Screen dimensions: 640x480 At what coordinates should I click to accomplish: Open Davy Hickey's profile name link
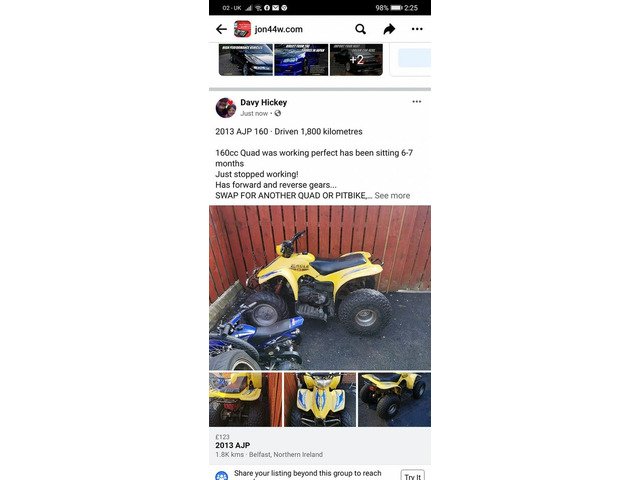click(x=264, y=102)
